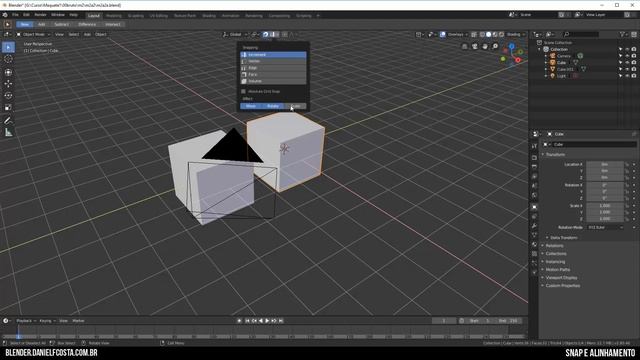Toggle Light render visibility camera icon
The image size is (640, 360).
[634, 76]
